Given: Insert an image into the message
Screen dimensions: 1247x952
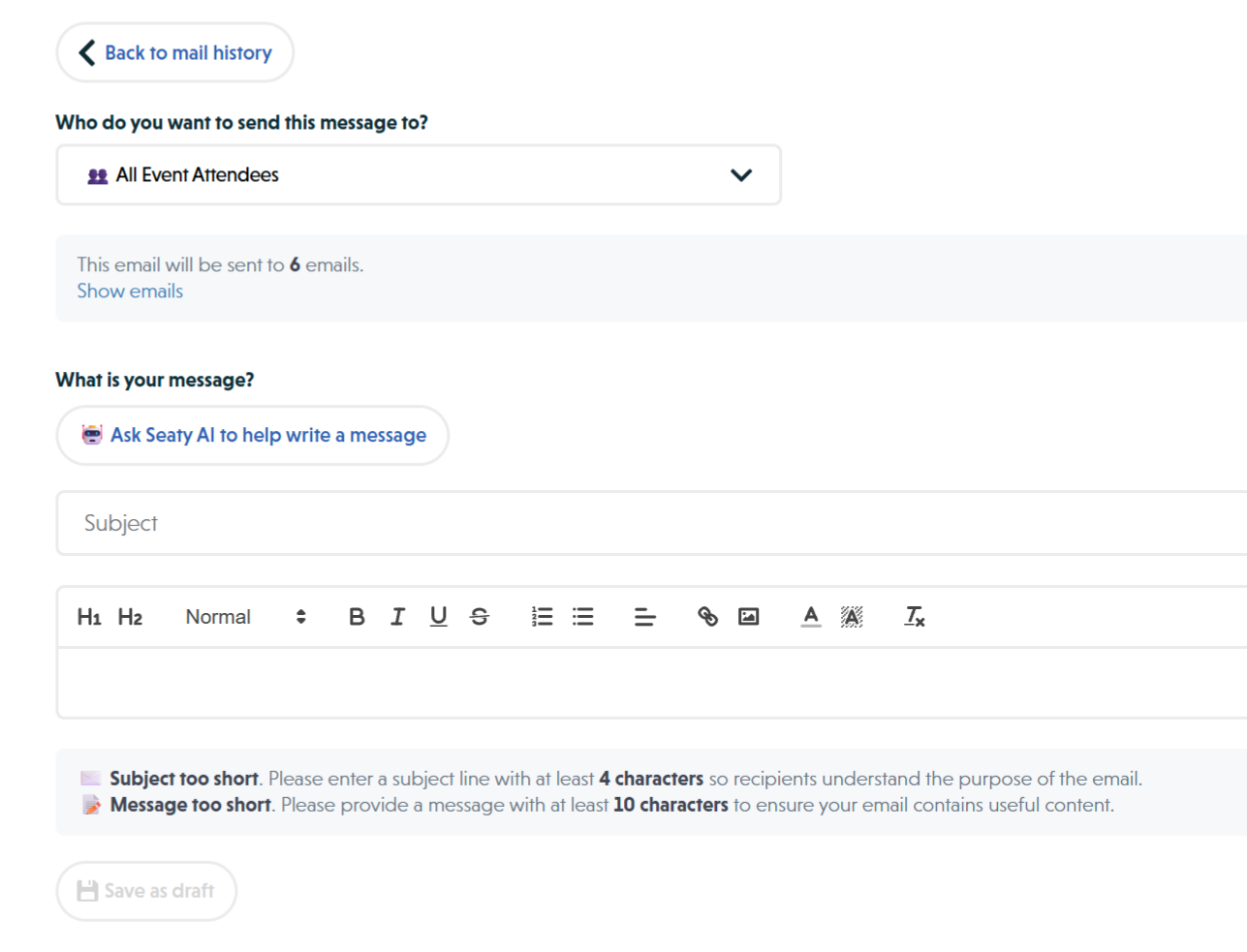Looking at the screenshot, I should pos(748,616).
